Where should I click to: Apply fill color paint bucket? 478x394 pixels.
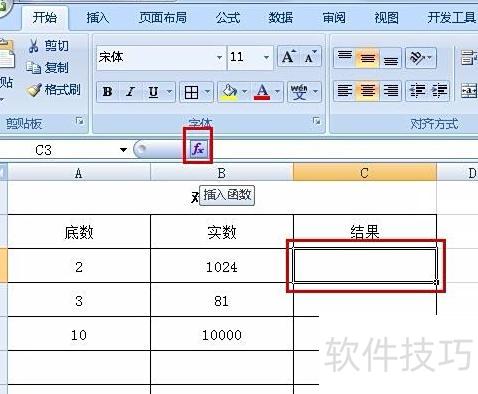(229, 92)
